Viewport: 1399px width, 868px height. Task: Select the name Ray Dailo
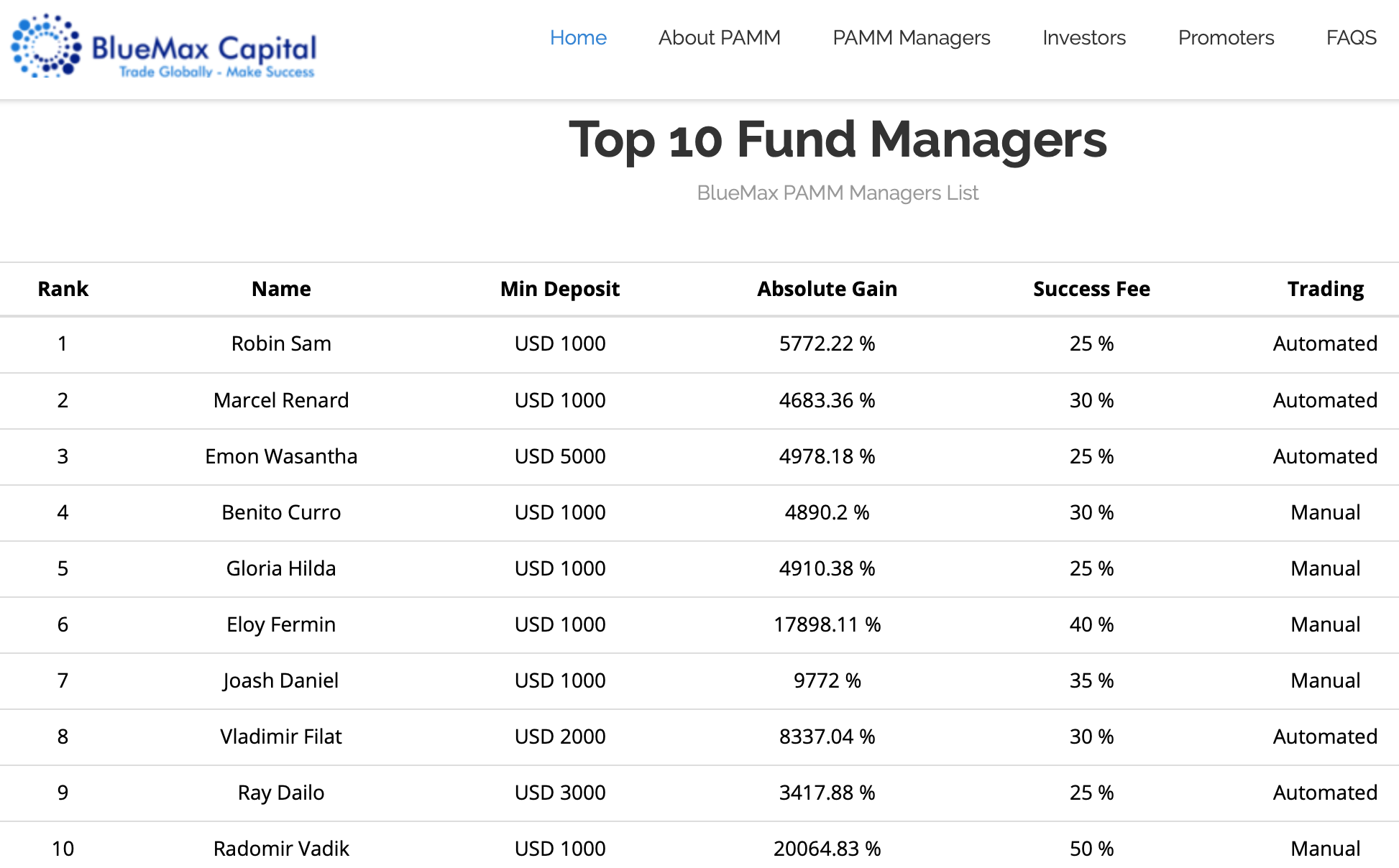coord(281,793)
